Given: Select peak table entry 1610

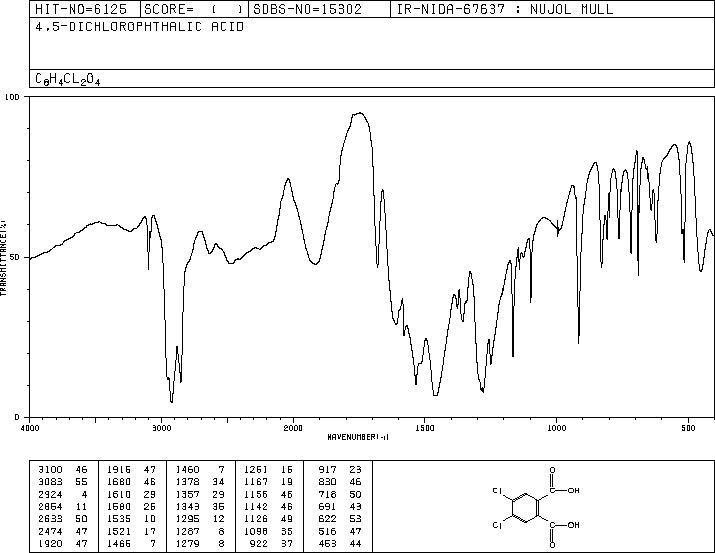Looking at the screenshot, I should [x=131, y=495].
